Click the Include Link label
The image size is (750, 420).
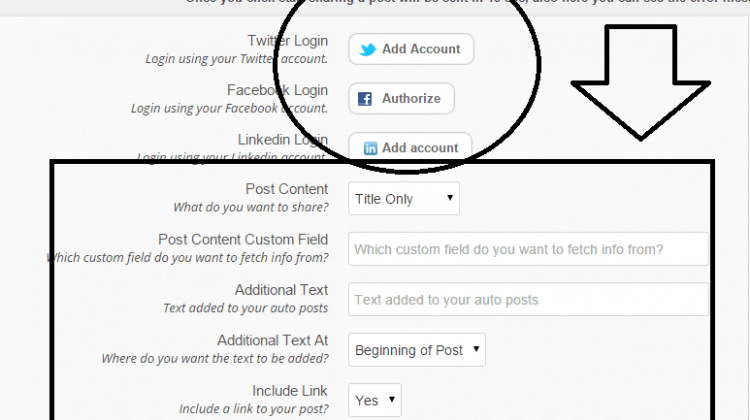click(290, 391)
